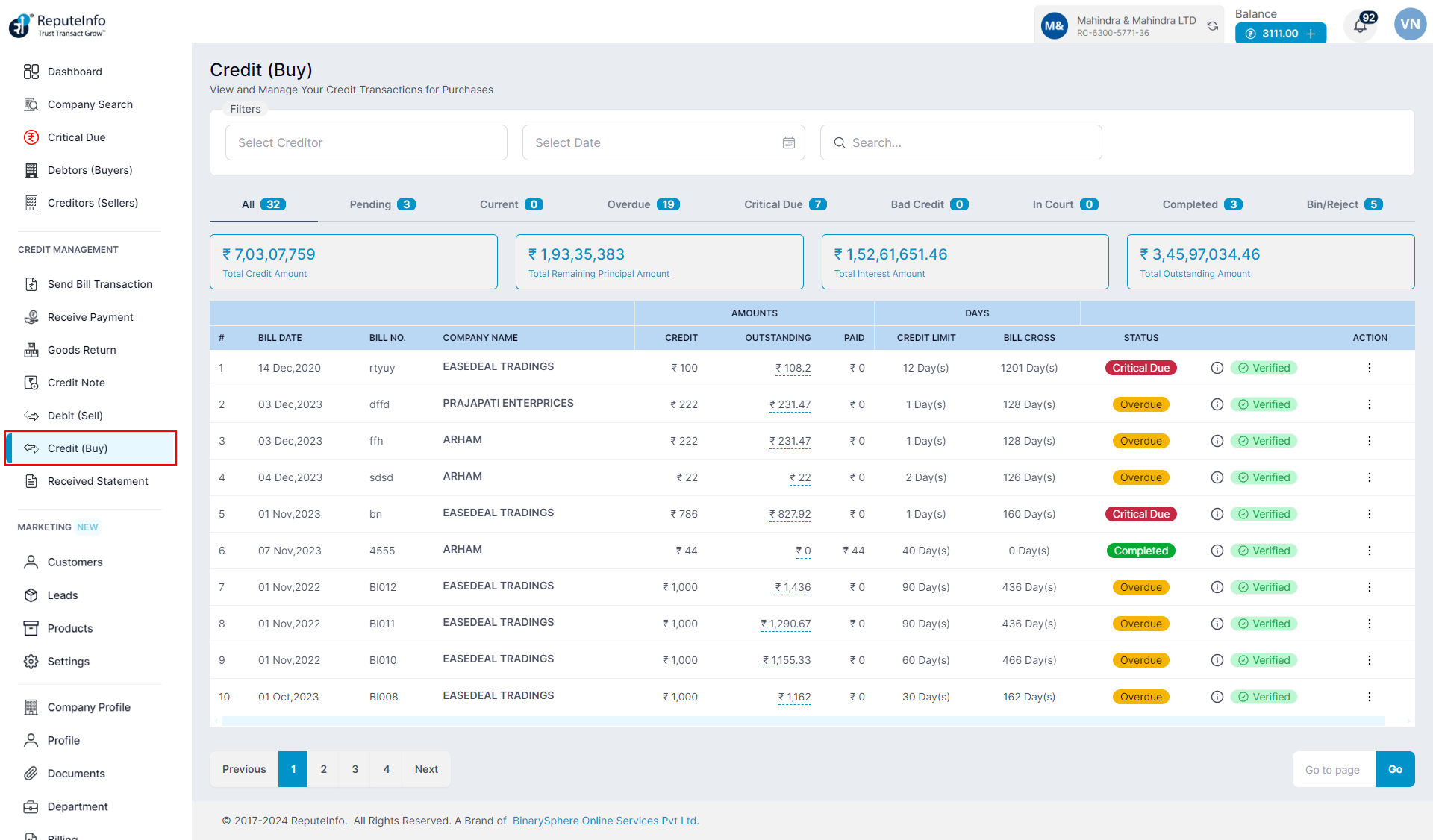Open the Select Creditor dropdown

(366, 142)
